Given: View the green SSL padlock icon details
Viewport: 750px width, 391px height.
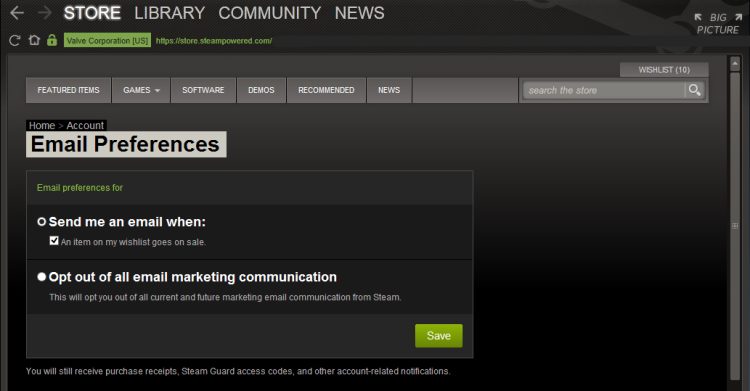Looking at the screenshot, I should coord(52,40).
